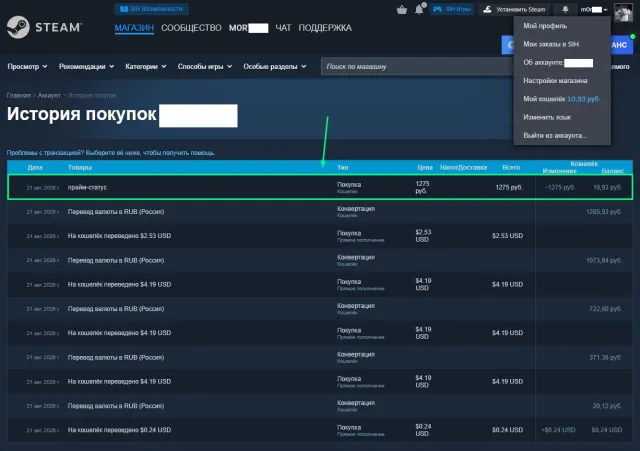This screenshot has width=640, height=451.
Task: Open the shopping cart icon
Action: click(x=402, y=9)
